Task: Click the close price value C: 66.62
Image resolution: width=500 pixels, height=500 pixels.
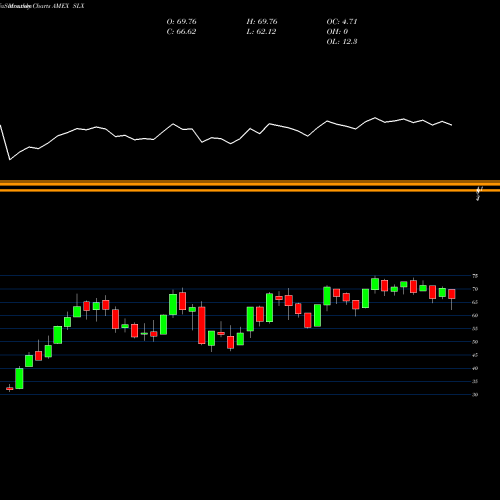Action: point(181,32)
